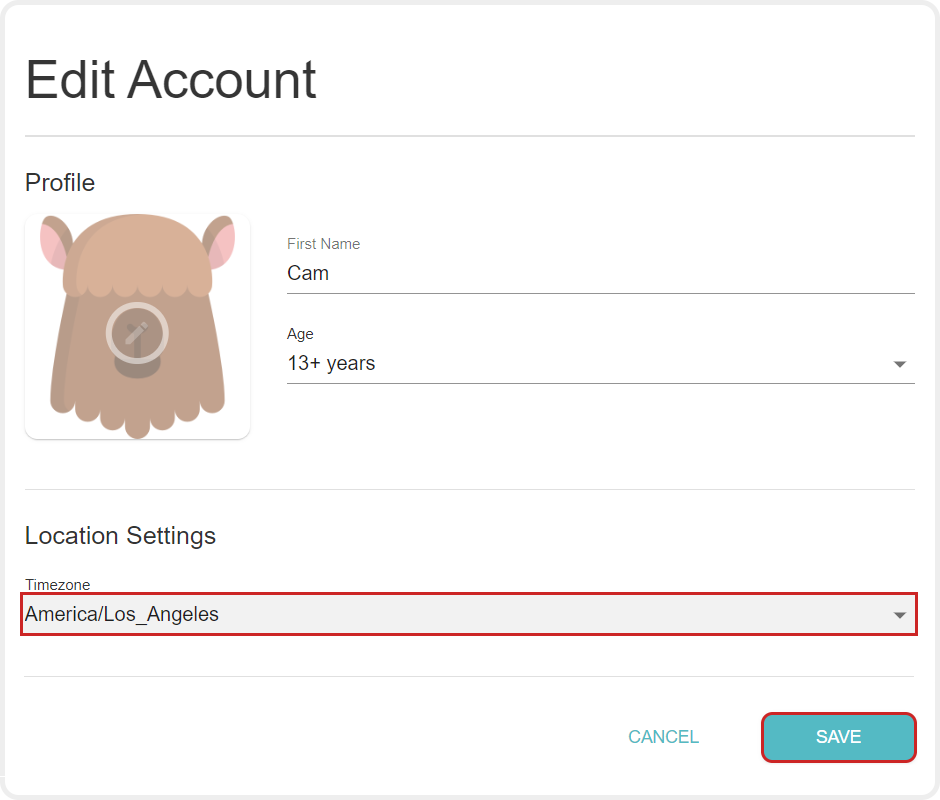The width and height of the screenshot is (940, 800).
Task: Click the "America/Los_Angeles" timezone value
Action: [x=122, y=614]
